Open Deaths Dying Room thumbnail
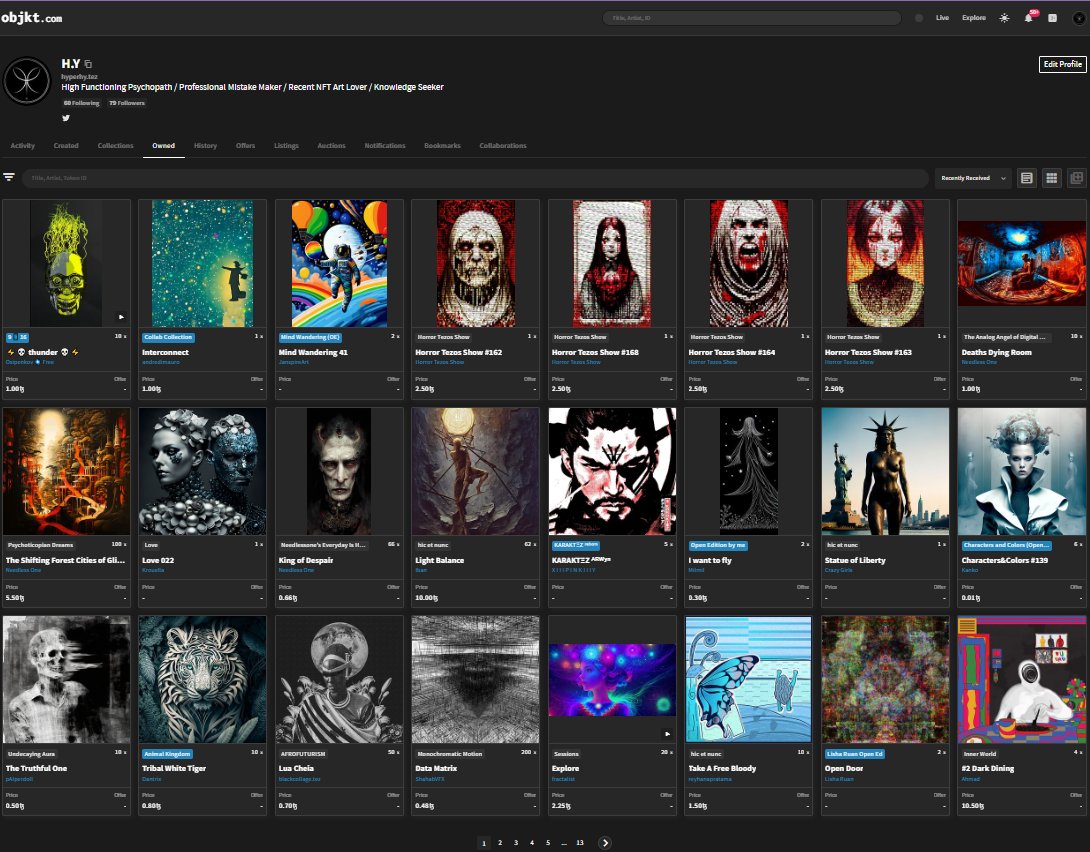Screen dimensions: 1090x852 tap(1021, 263)
